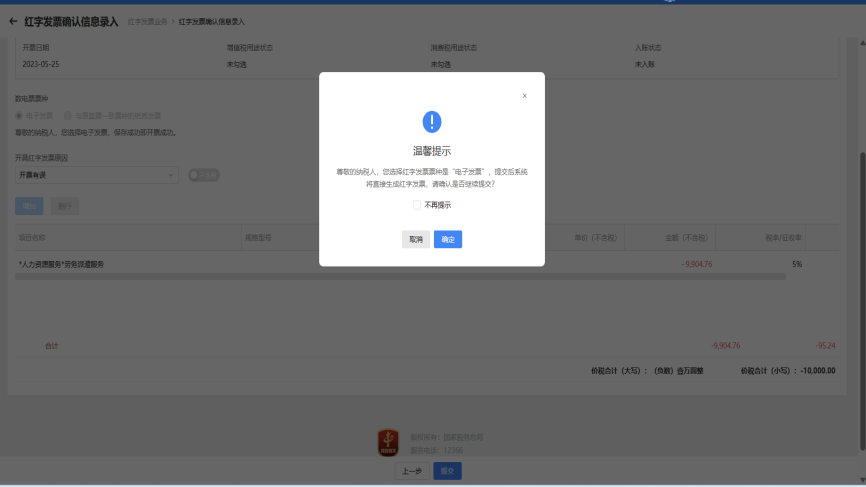Click the blue 提交 button
This screenshot has height=487, width=866.
(447, 471)
